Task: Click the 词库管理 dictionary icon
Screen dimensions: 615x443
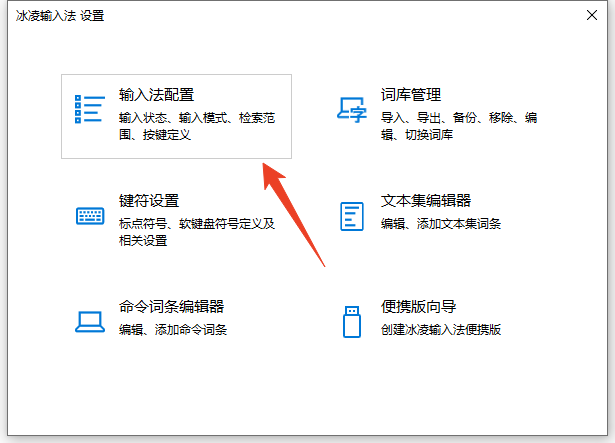Action: [x=352, y=110]
